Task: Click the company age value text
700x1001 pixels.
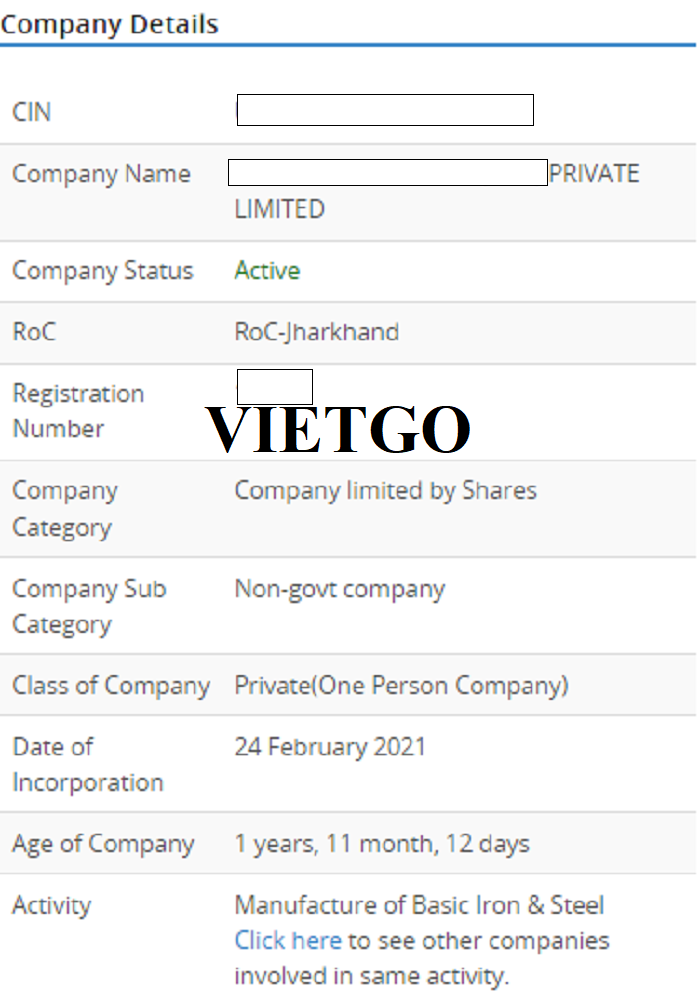Action: point(382,844)
